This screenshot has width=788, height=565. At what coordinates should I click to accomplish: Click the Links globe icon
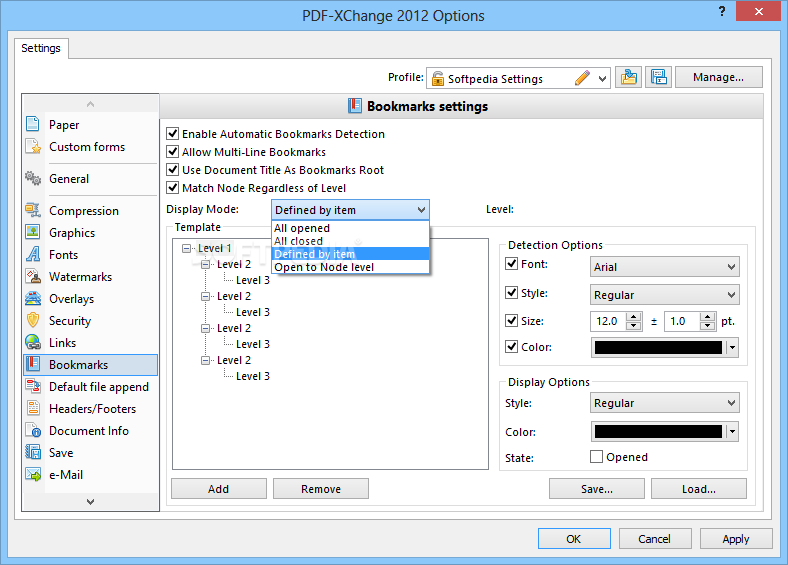33,342
